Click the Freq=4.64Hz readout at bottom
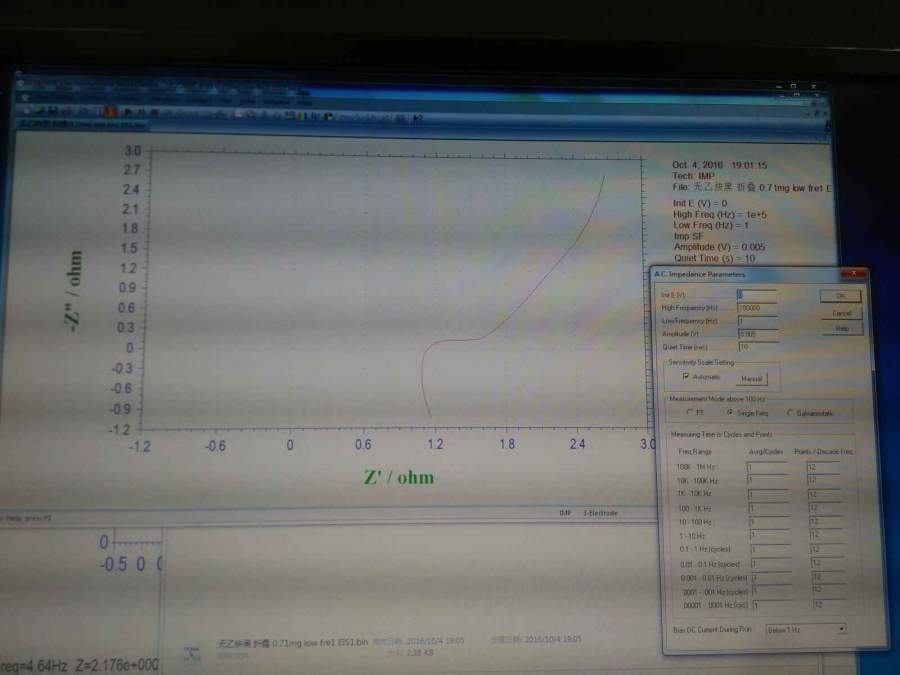This screenshot has height=675, width=900. click(33, 666)
